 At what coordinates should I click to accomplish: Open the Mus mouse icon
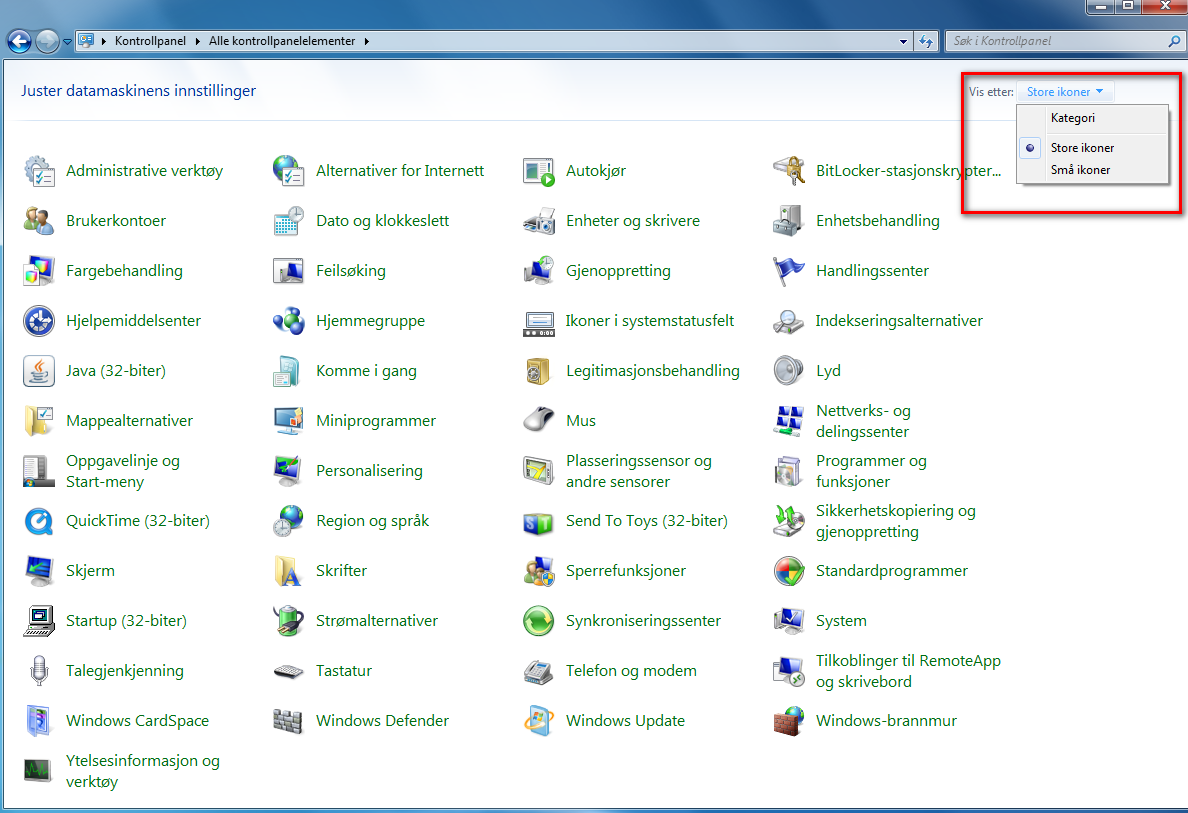(x=539, y=421)
